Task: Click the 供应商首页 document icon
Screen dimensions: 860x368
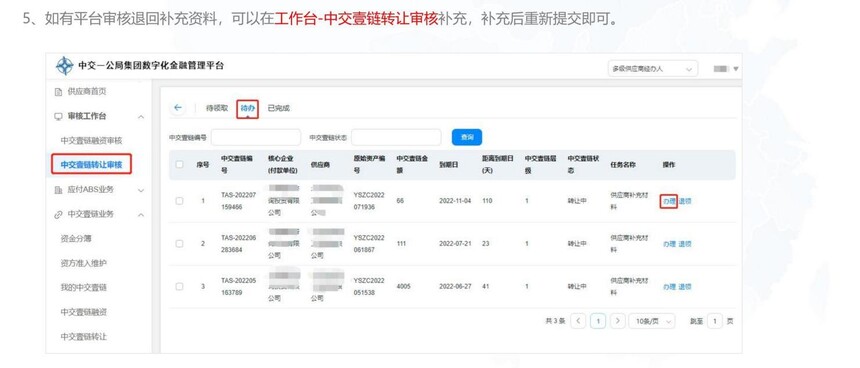Action: tap(58, 92)
